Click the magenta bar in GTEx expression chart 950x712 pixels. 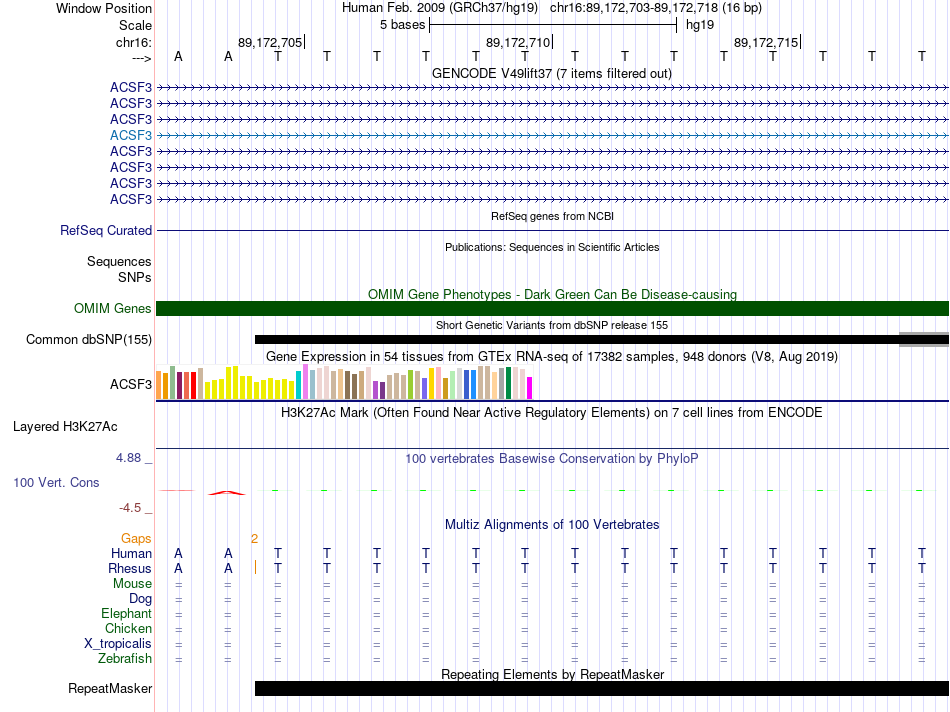[529, 387]
